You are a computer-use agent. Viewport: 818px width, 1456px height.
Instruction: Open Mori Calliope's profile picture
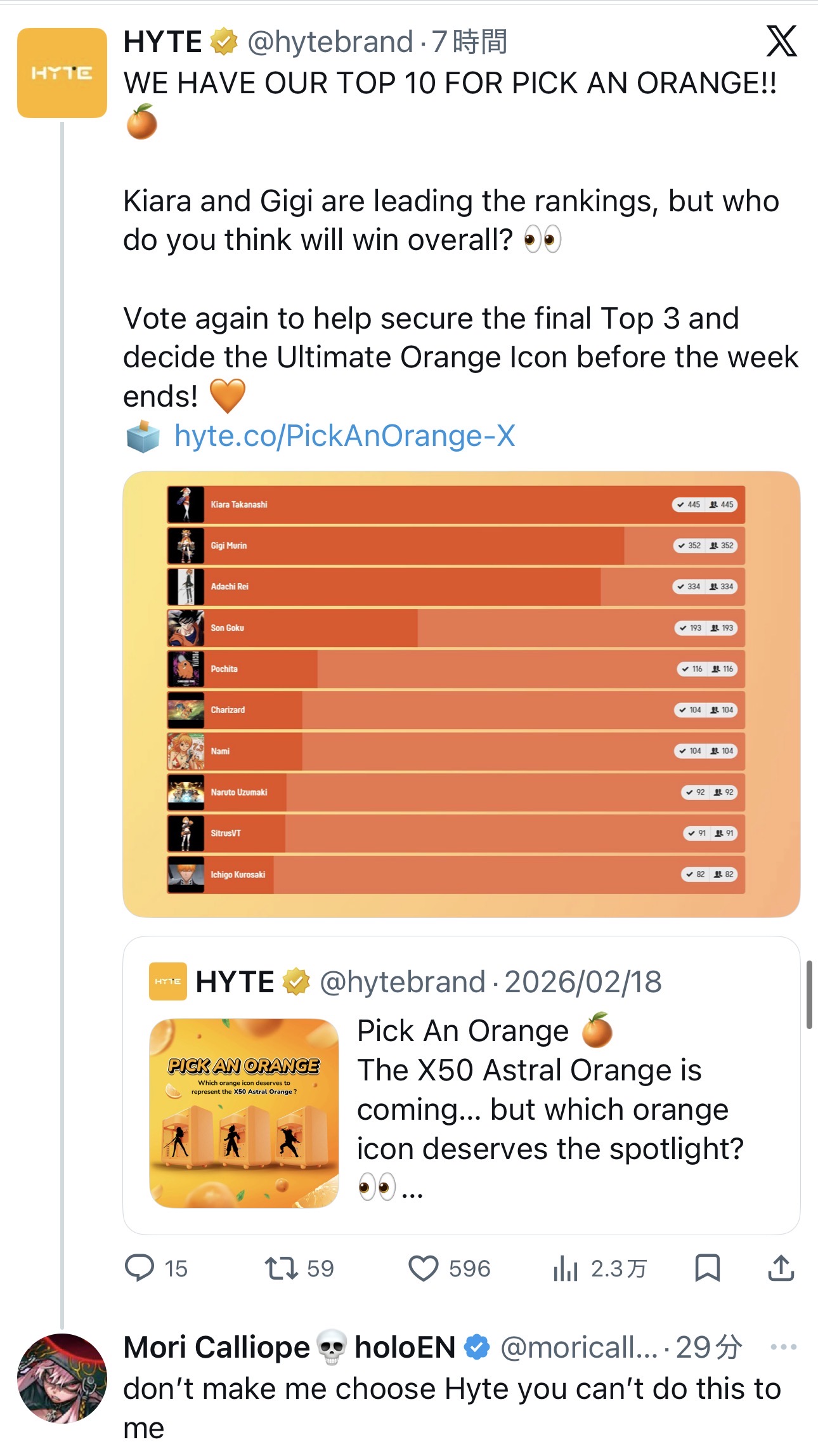tap(62, 1378)
